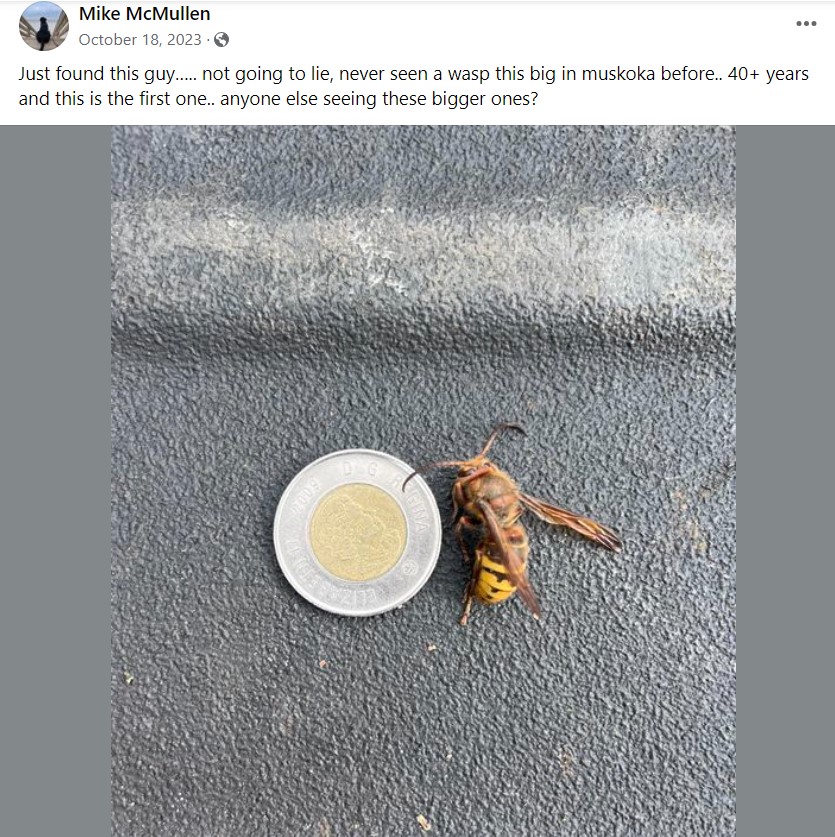The height and width of the screenshot is (837, 835).
Task: Click the grey bar left of photo
Action: pyautogui.click(x=55, y=480)
